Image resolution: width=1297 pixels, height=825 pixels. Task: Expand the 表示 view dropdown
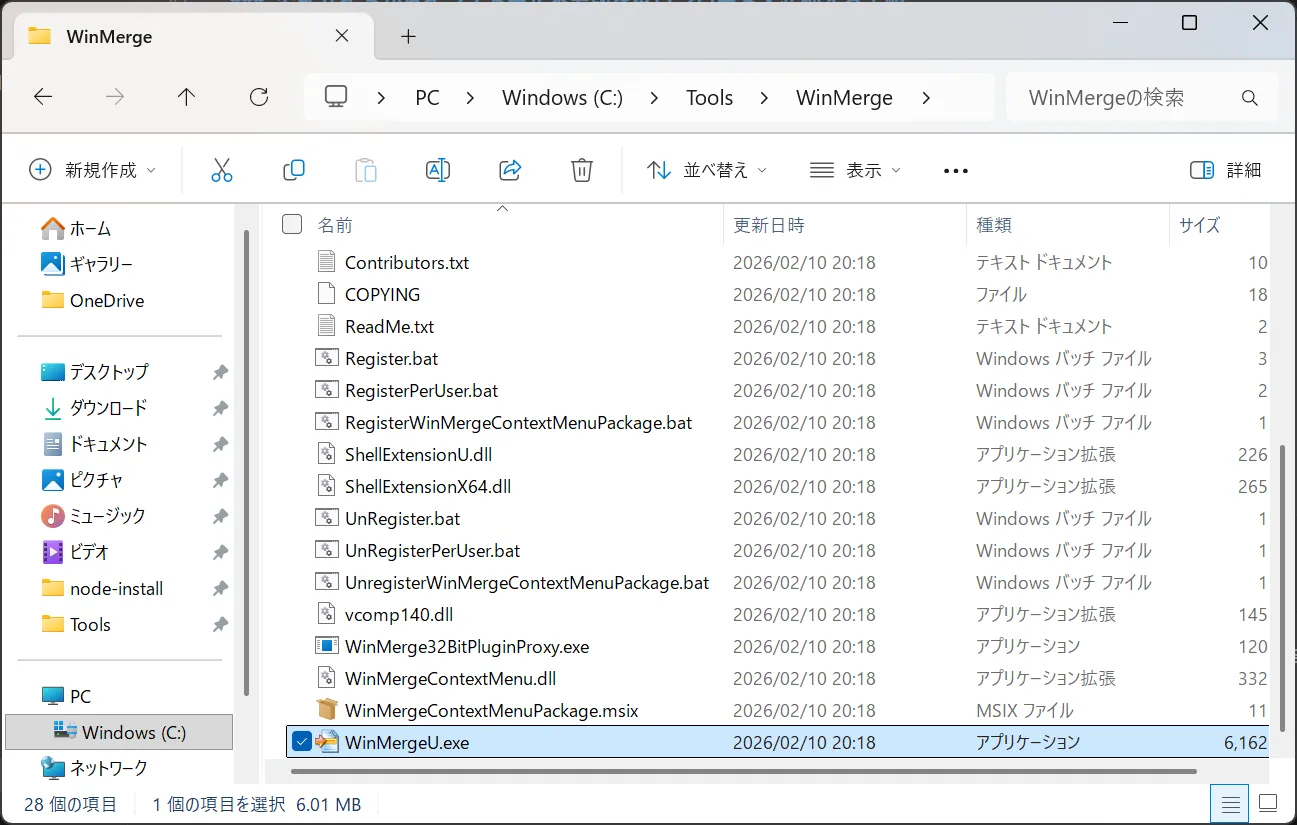coord(855,170)
